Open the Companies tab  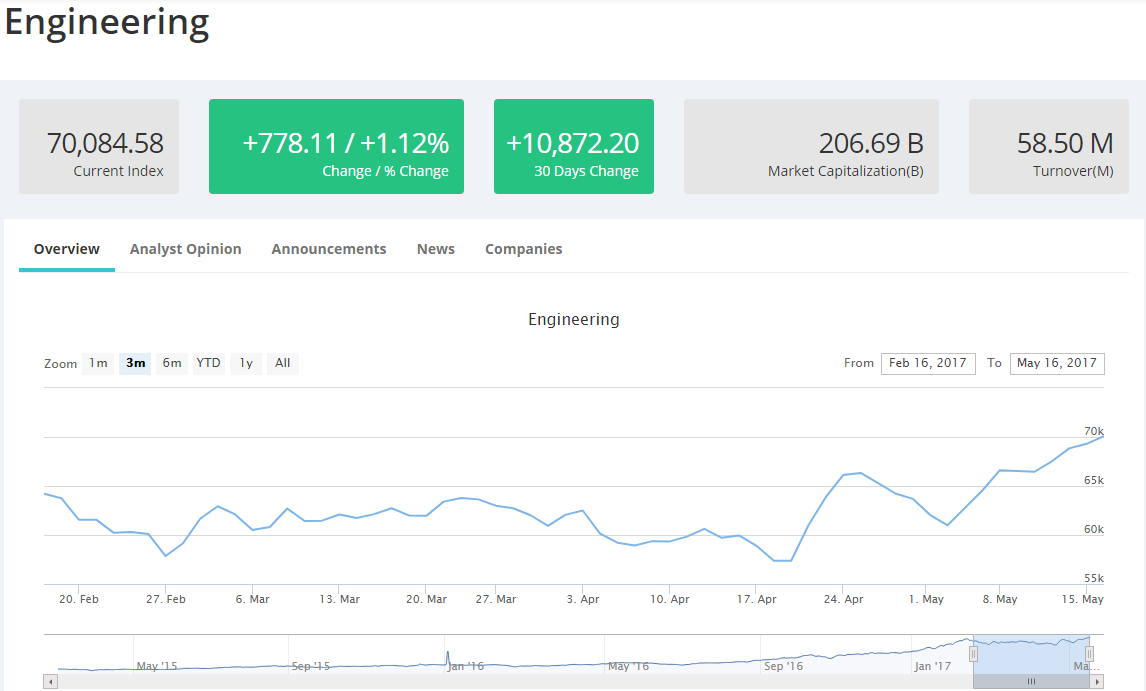point(523,248)
